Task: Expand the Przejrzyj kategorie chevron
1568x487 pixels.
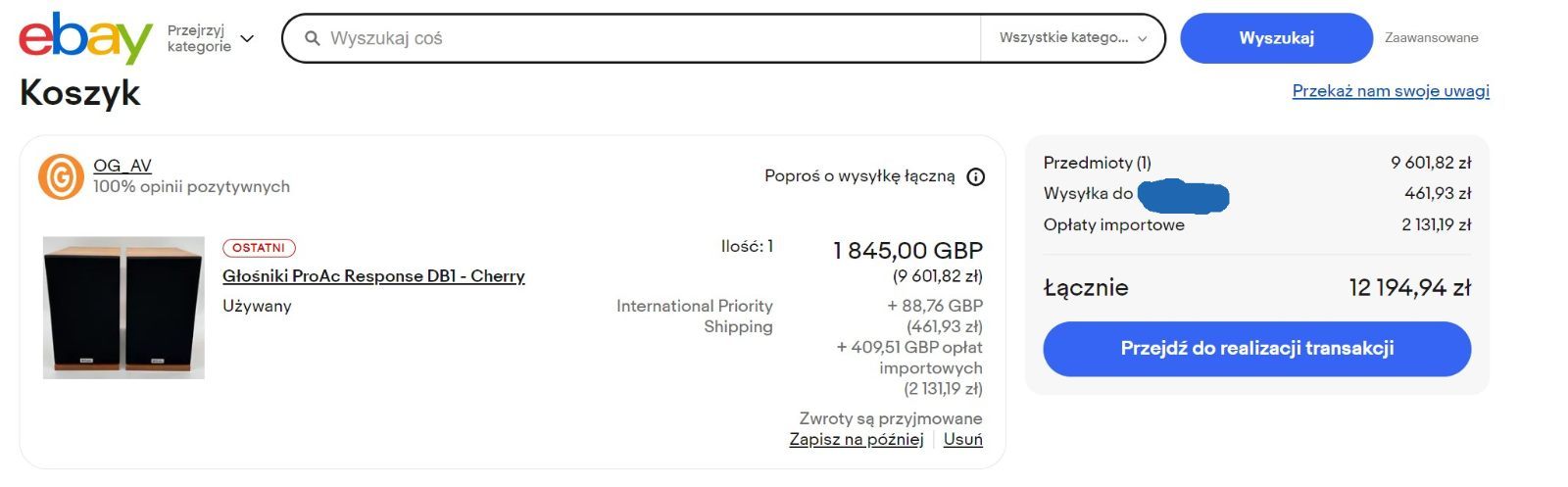Action: [x=247, y=38]
